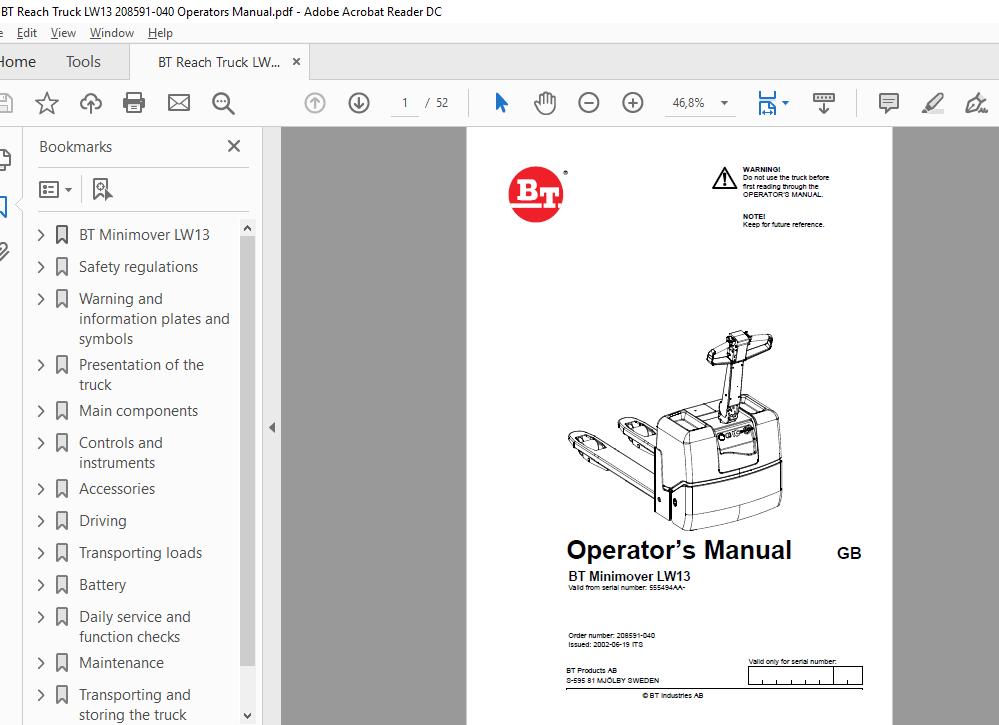Expand Accessories bookmark
999x725 pixels.
pyautogui.click(x=41, y=489)
